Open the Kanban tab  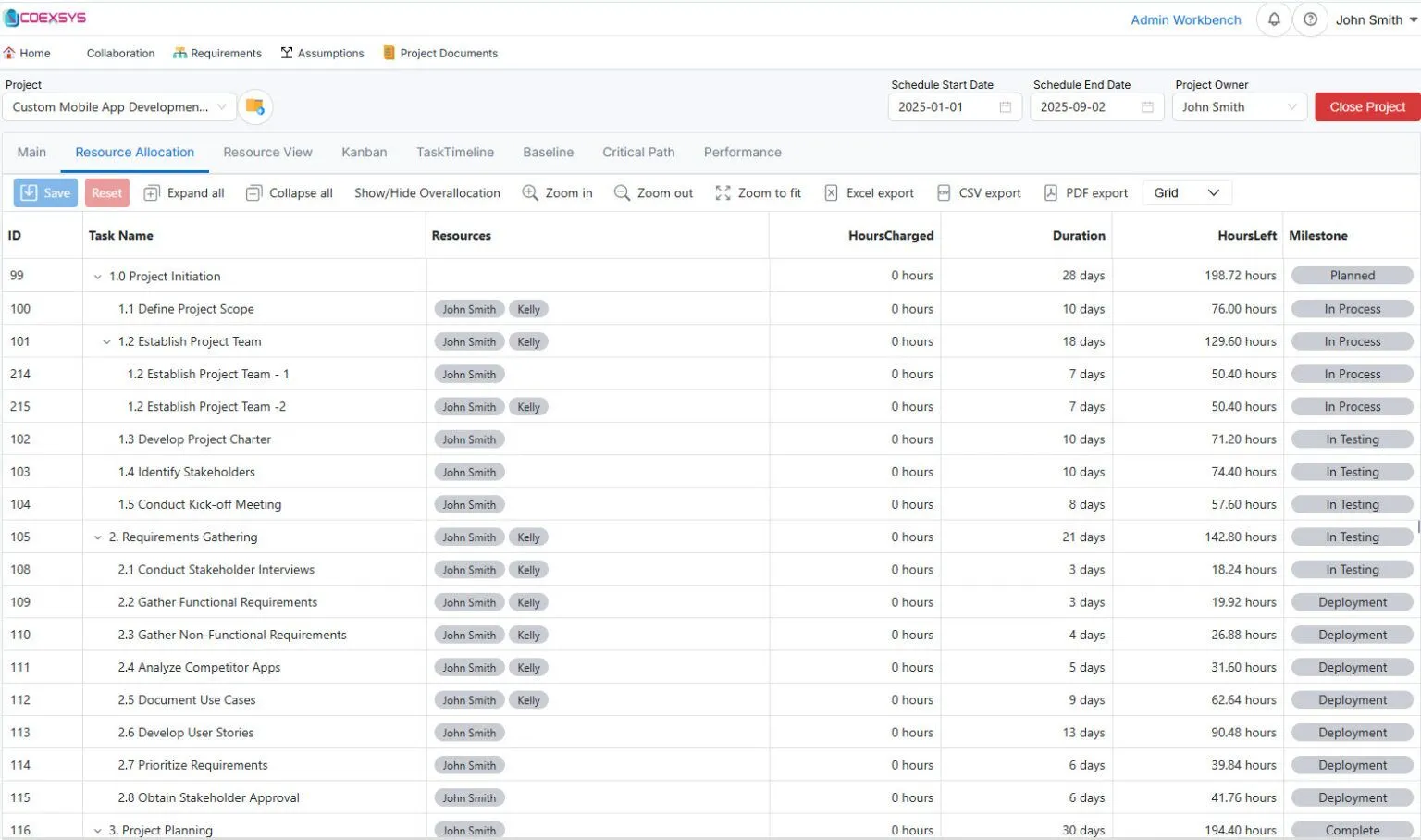point(364,152)
